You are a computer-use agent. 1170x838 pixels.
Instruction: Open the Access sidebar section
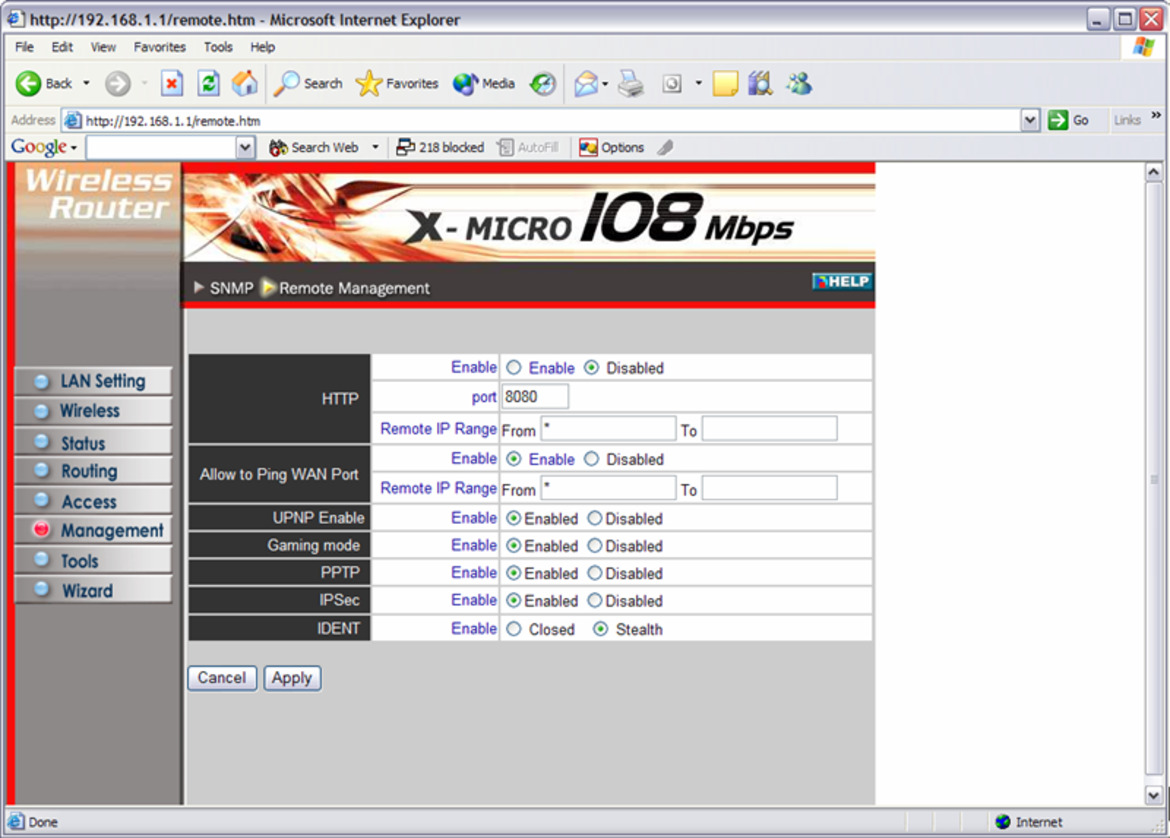93,501
